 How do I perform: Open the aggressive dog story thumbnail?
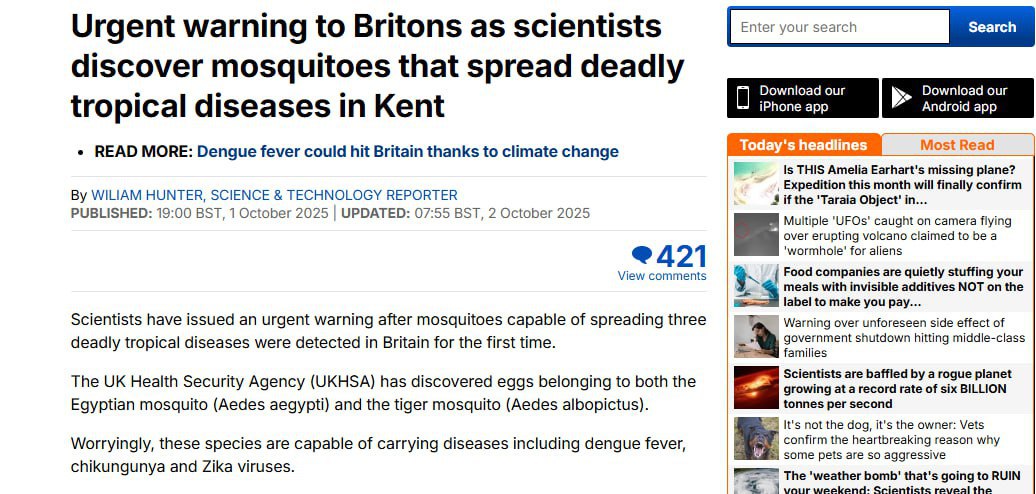[756, 439]
